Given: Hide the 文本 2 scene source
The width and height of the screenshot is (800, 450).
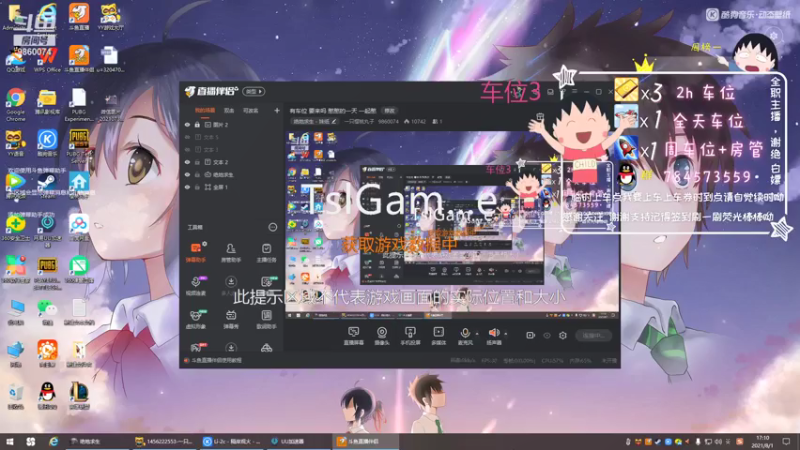Looking at the screenshot, I should (x=187, y=162).
